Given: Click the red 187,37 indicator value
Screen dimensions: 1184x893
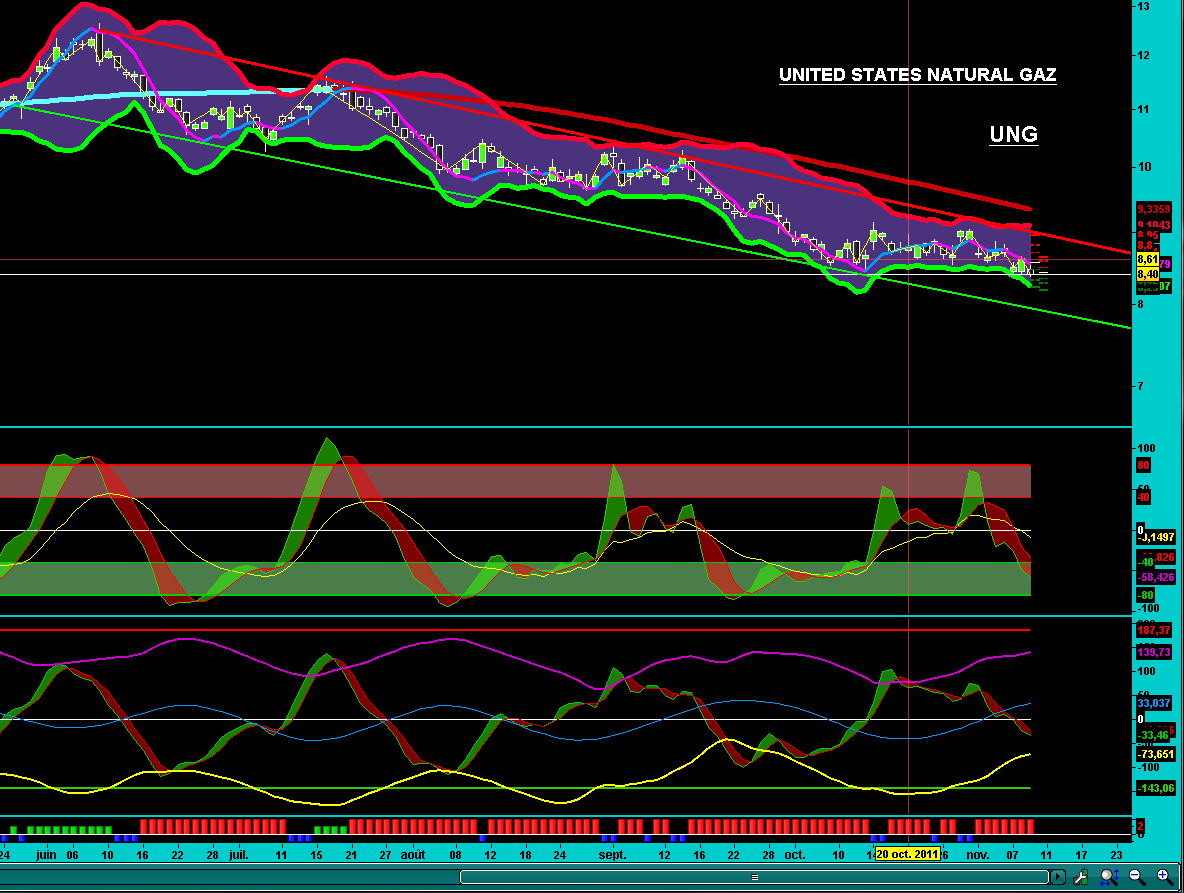Looking at the screenshot, I should click(1154, 630).
